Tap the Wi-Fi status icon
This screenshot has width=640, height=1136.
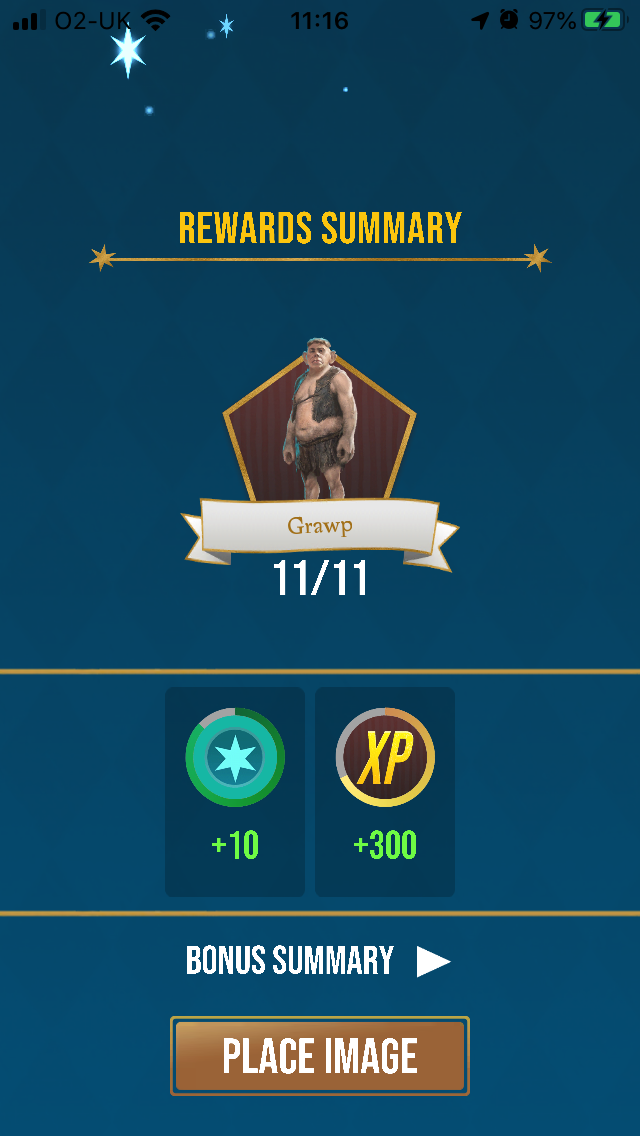pyautogui.click(x=156, y=20)
